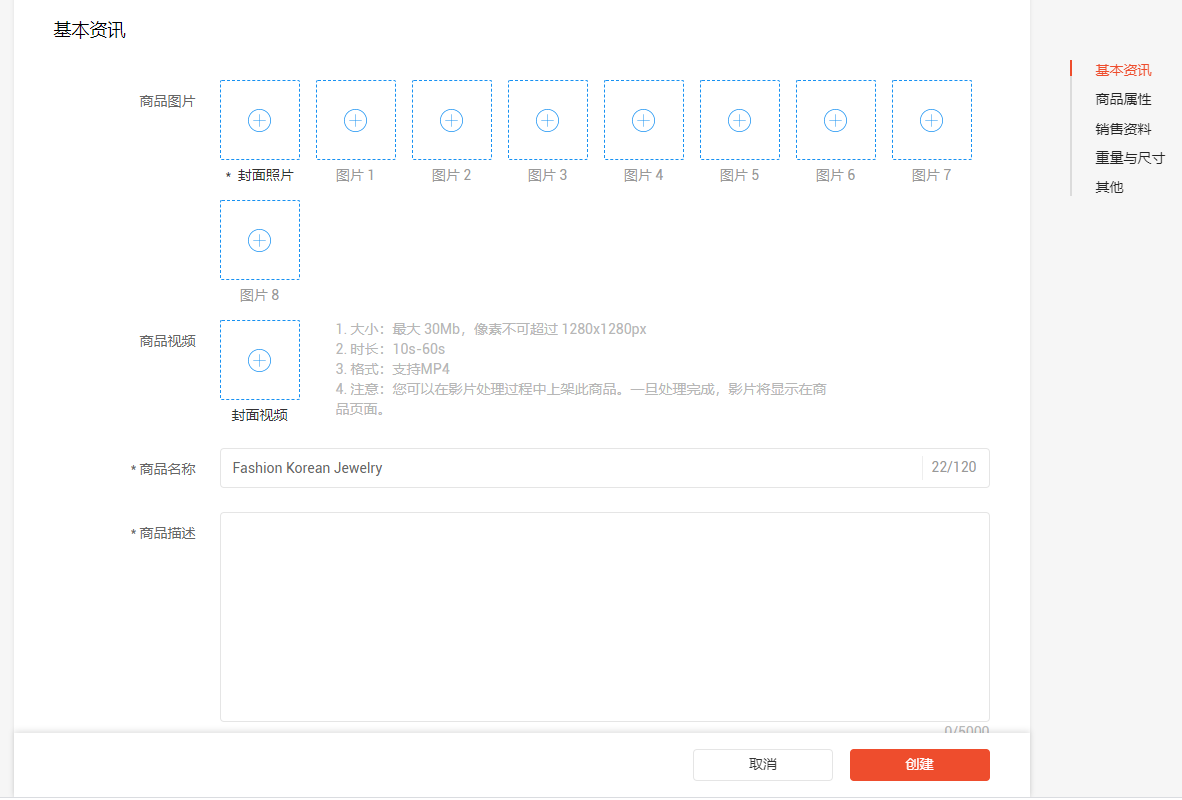Upload the cover photo (封面照片)

click(x=259, y=119)
